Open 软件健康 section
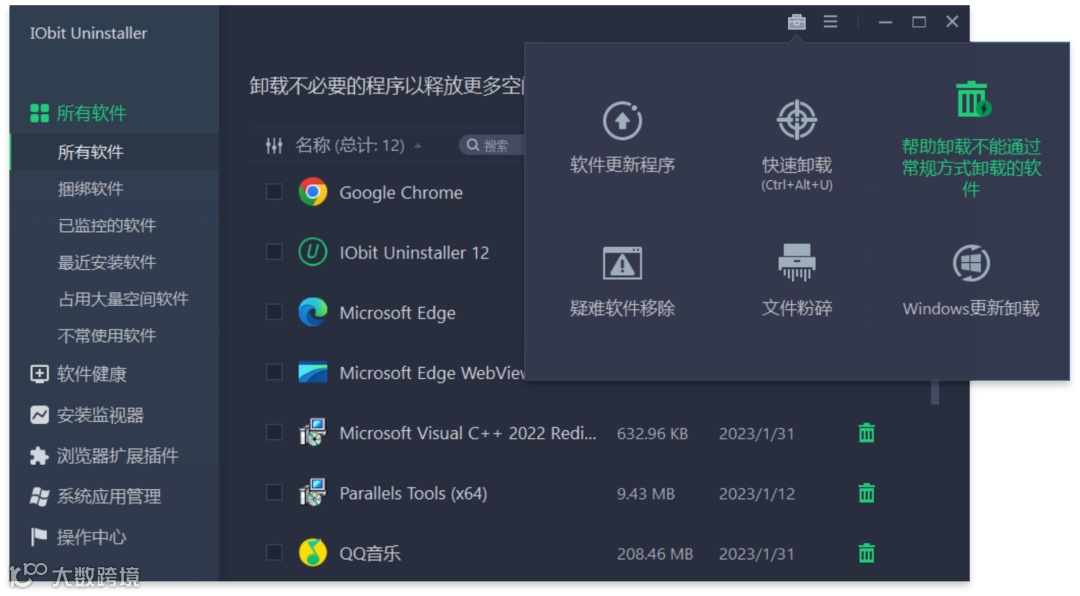The image size is (1080, 596). click(79, 373)
